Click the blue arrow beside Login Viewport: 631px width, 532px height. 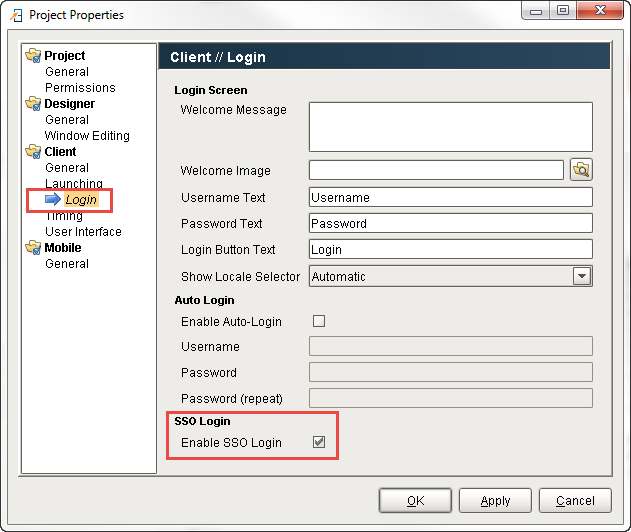pyautogui.click(x=53, y=199)
